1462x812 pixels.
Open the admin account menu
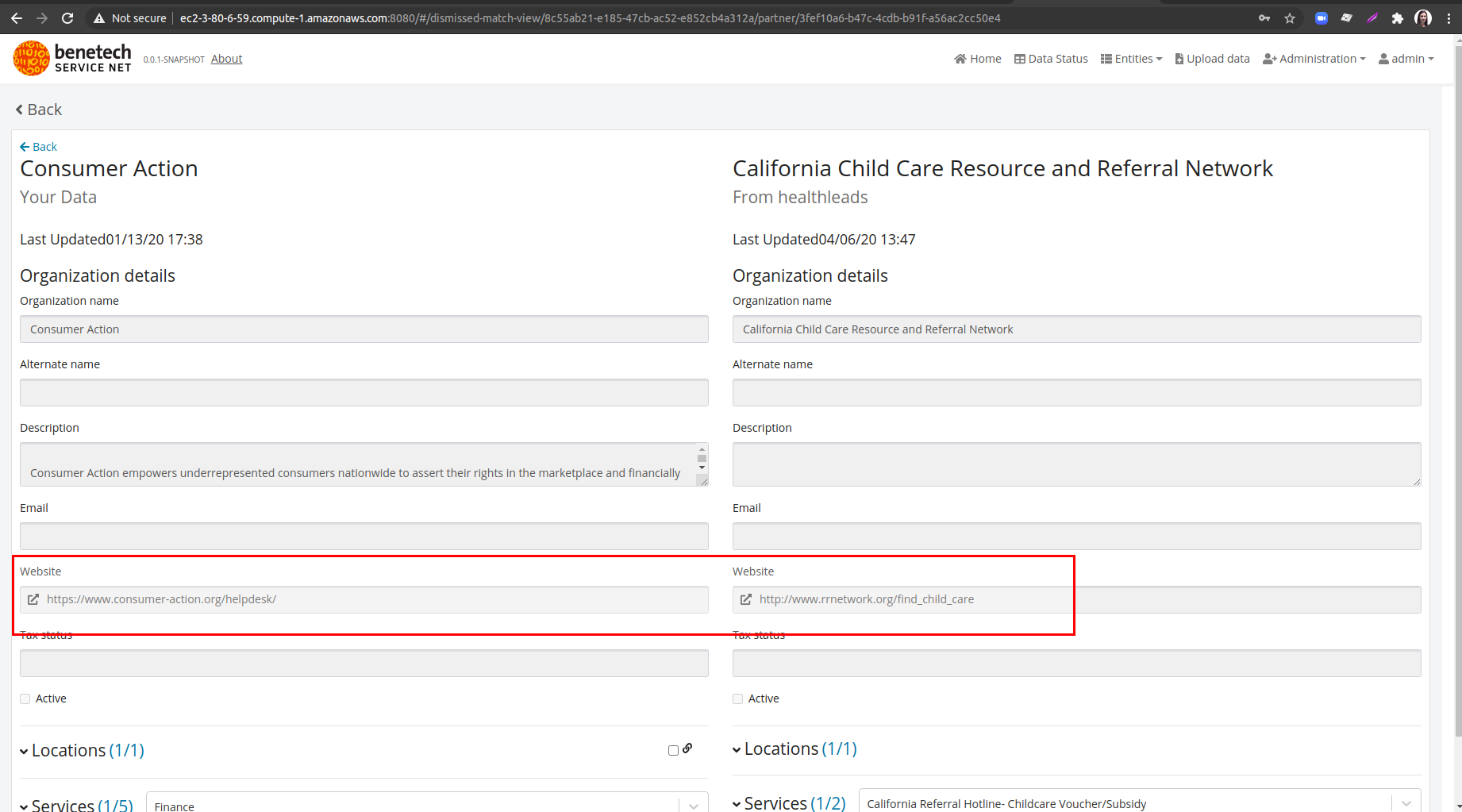click(1406, 58)
